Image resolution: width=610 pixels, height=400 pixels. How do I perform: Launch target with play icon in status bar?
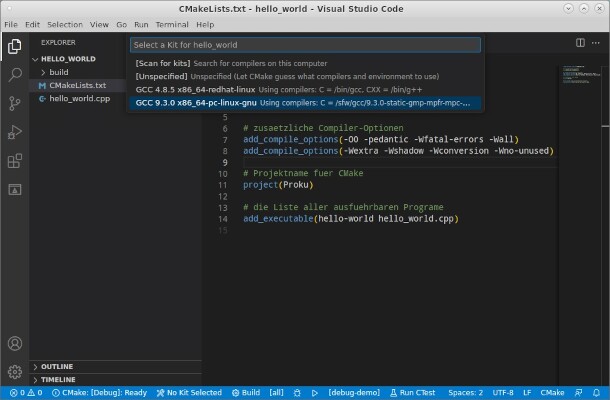(314, 393)
